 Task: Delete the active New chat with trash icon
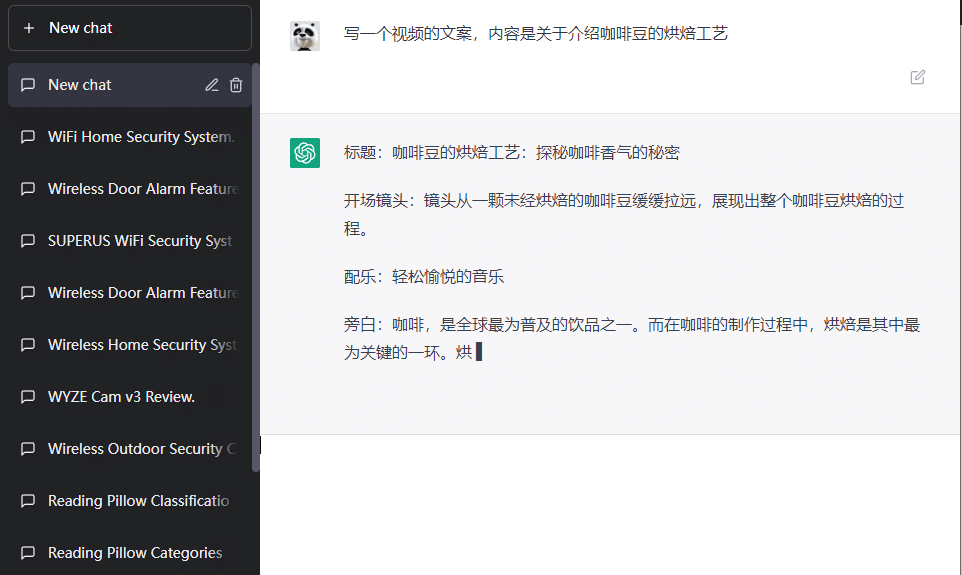pyautogui.click(x=236, y=85)
